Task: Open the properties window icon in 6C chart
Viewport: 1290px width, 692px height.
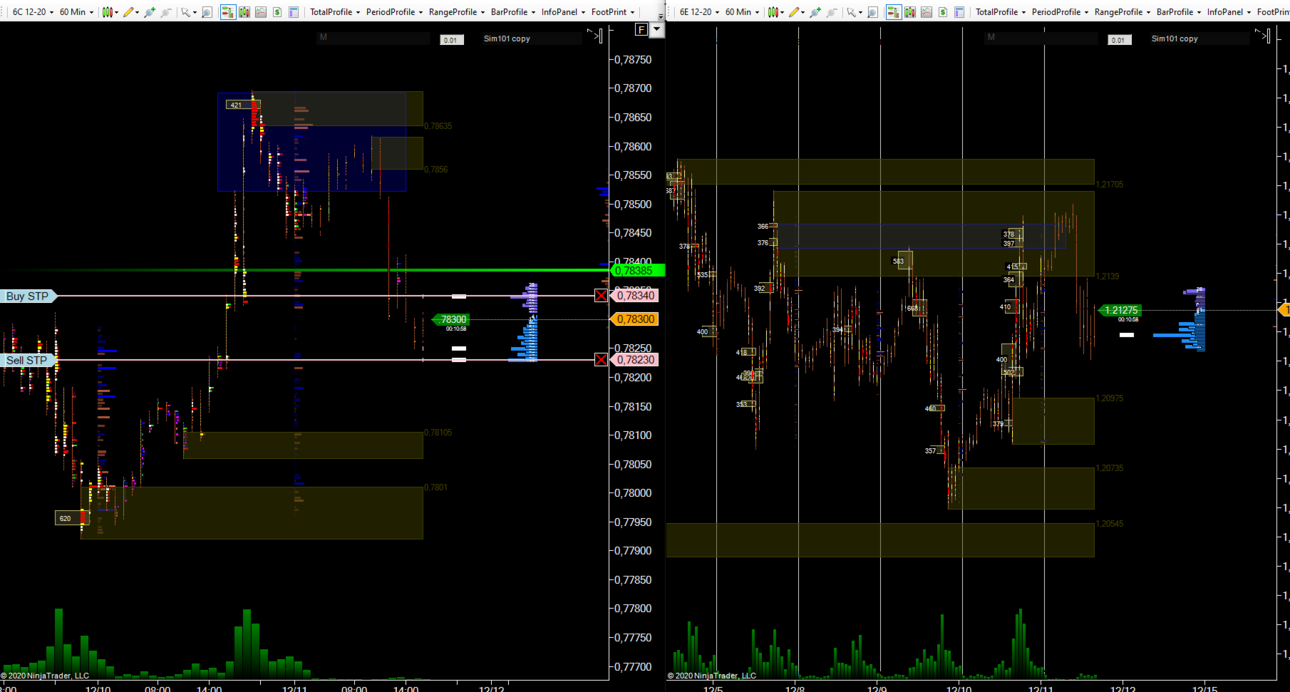Action: point(293,12)
